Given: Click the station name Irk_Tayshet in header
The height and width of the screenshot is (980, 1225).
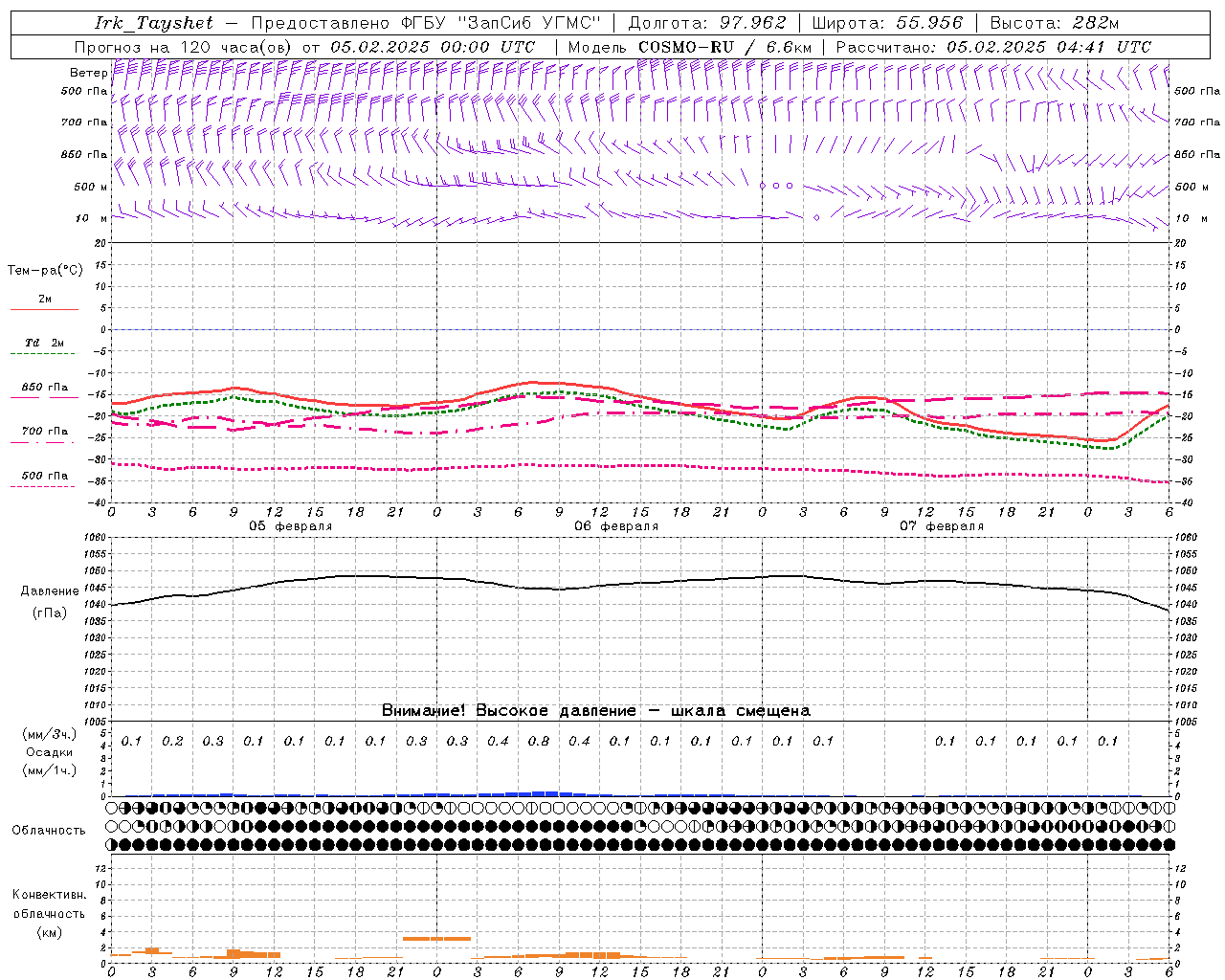Looking at the screenshot, I should point(154,23).
